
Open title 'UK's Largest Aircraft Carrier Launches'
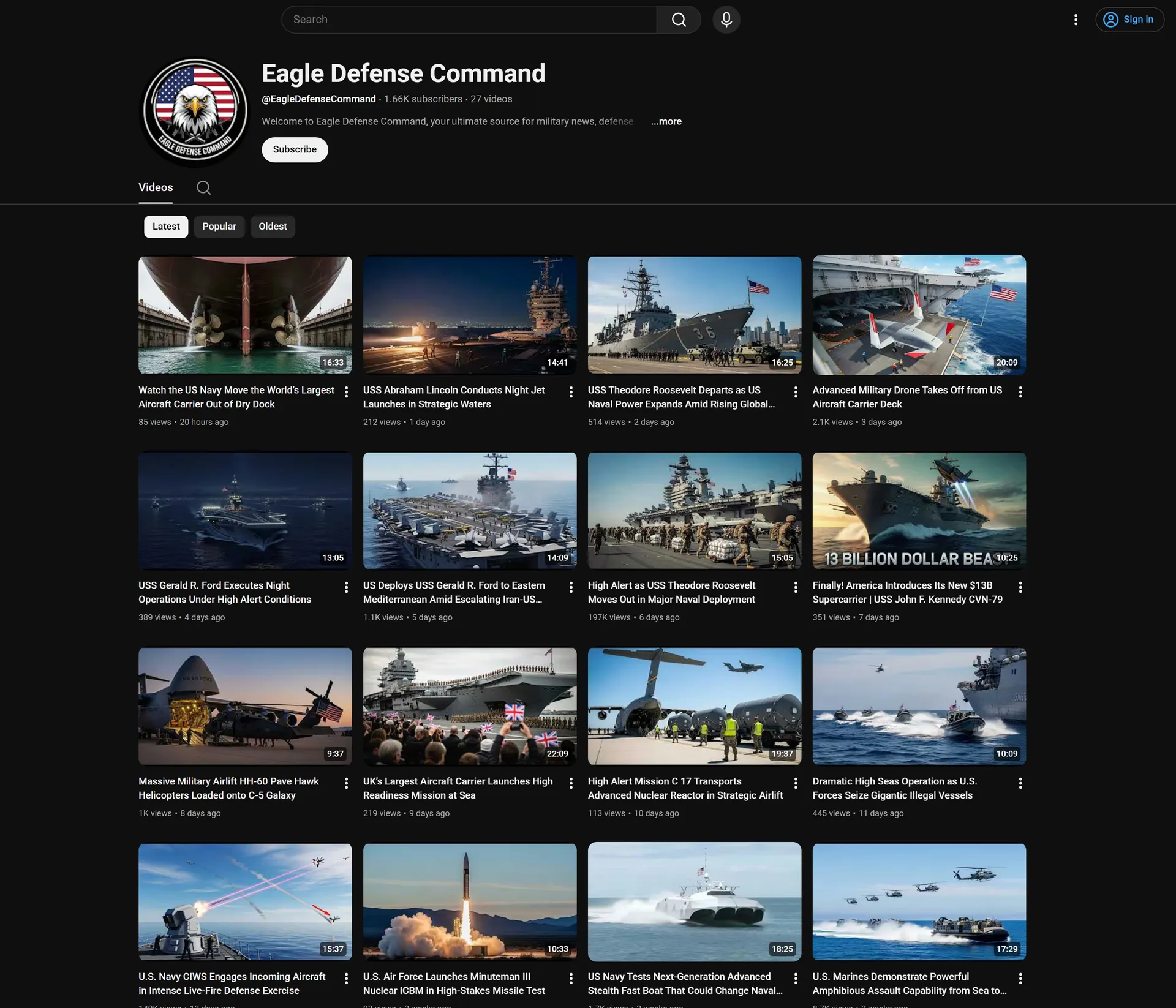coord(458,788)
